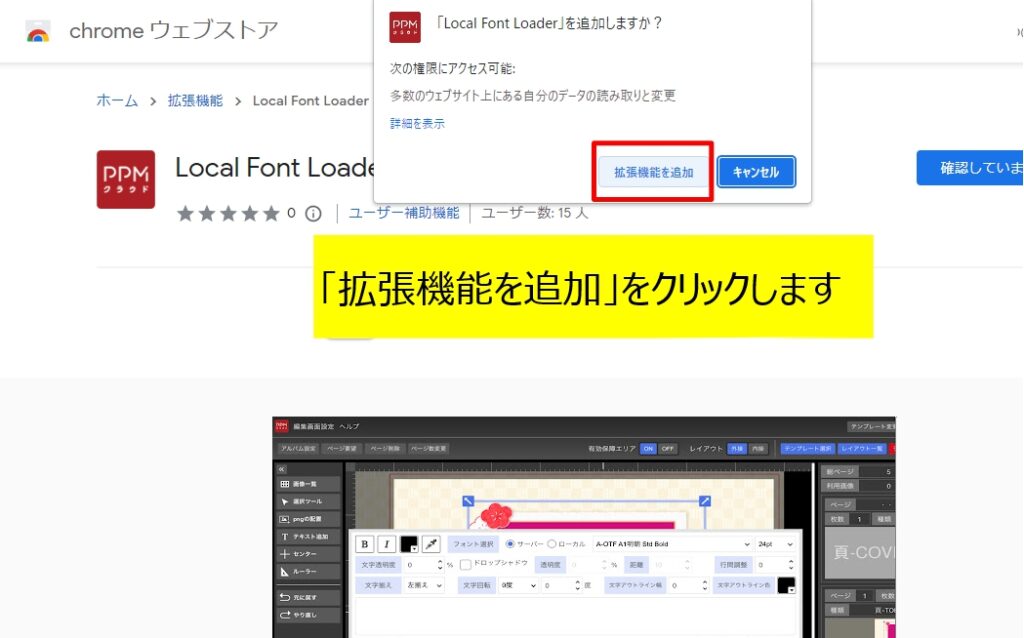
Task: Click the PPM icon in the dialog
Action: tap(405, 27)
